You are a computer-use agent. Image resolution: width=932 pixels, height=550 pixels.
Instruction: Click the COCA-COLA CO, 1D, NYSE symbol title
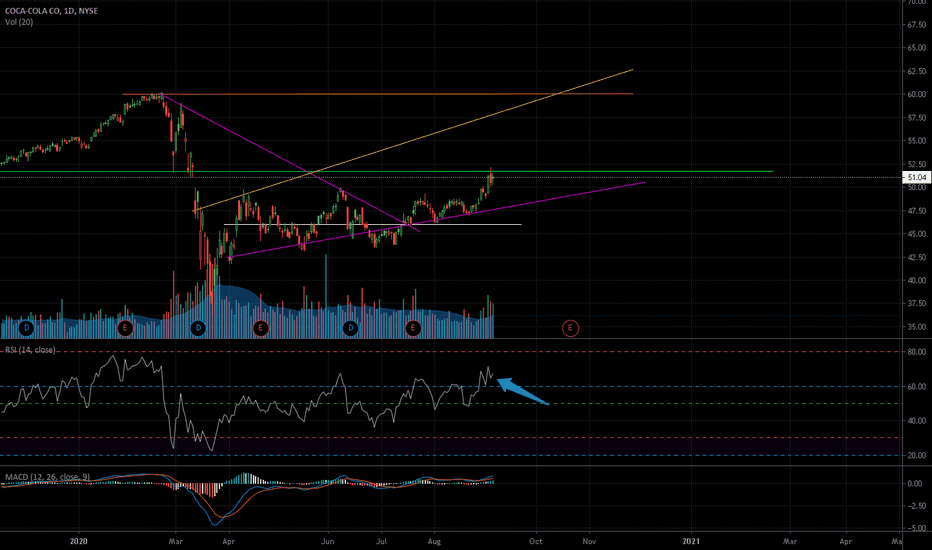click(51, 11)
